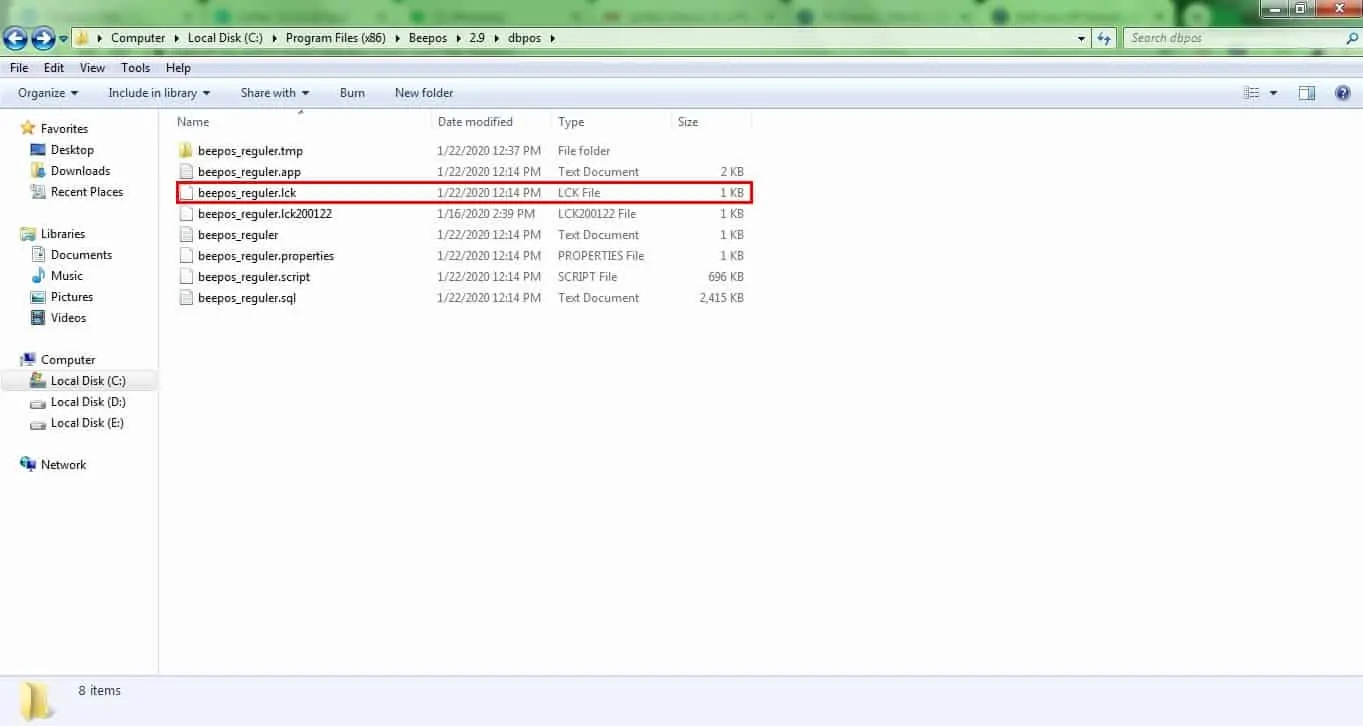This screenshot has width=1363, height=726.
Task: Click the New folder button
Action: click(x=424, y=93)
